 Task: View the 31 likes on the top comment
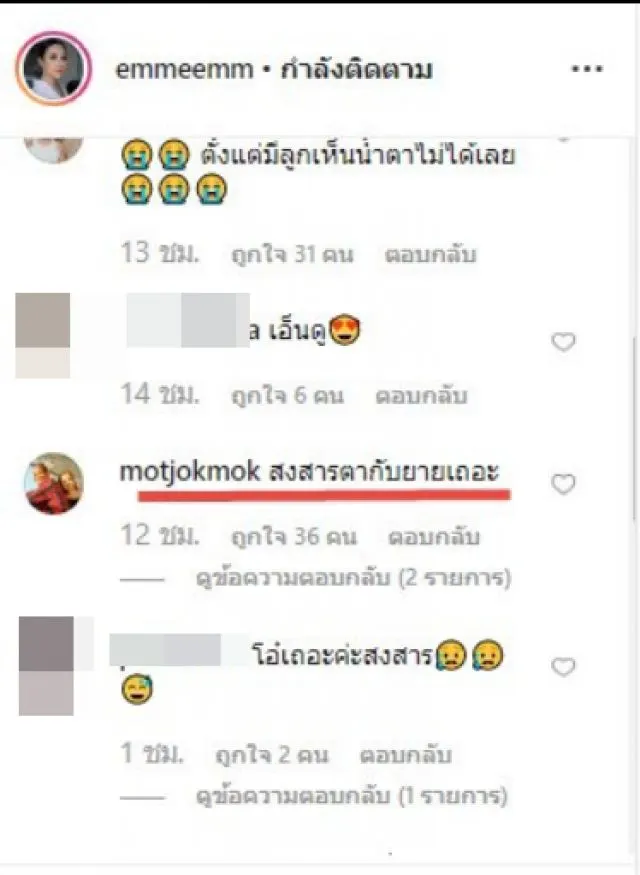coord(292,254)
